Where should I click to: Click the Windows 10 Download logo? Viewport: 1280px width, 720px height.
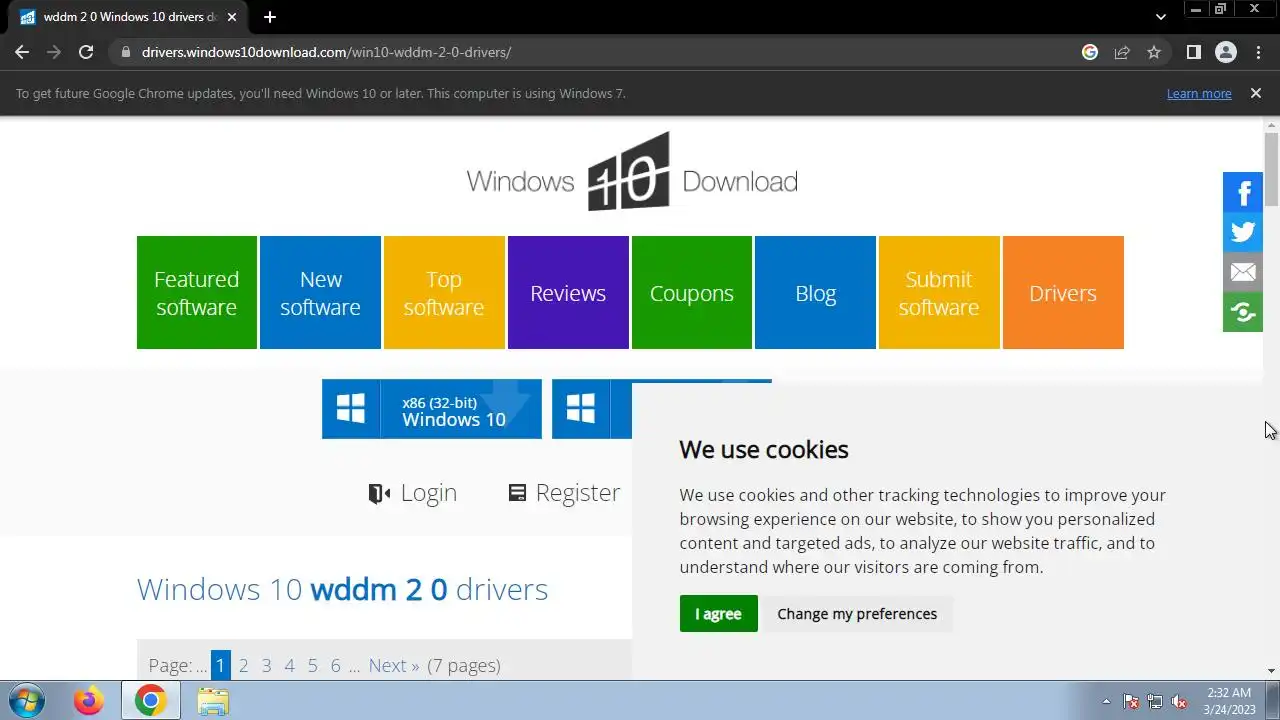point(632,172)
